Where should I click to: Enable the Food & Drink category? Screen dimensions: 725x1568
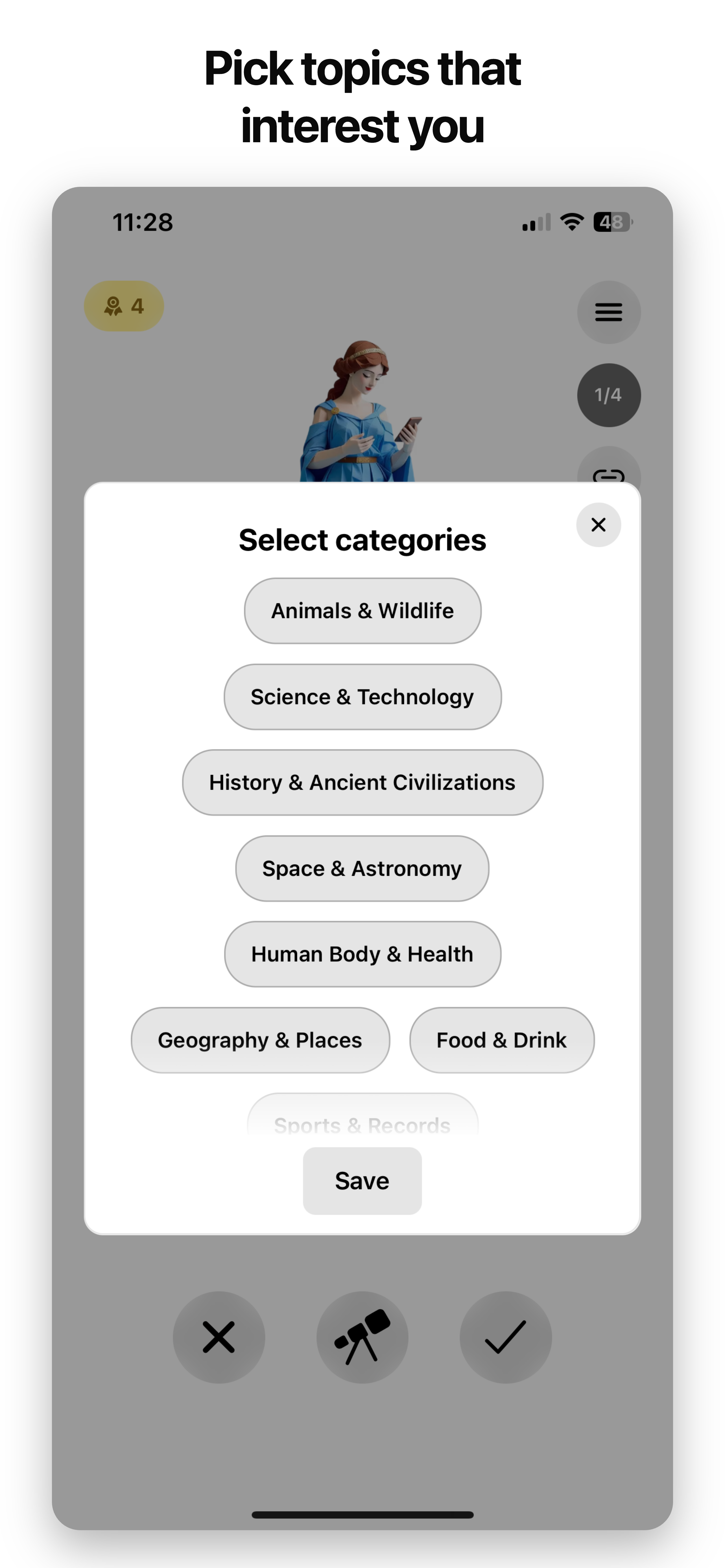point(501,1040)
